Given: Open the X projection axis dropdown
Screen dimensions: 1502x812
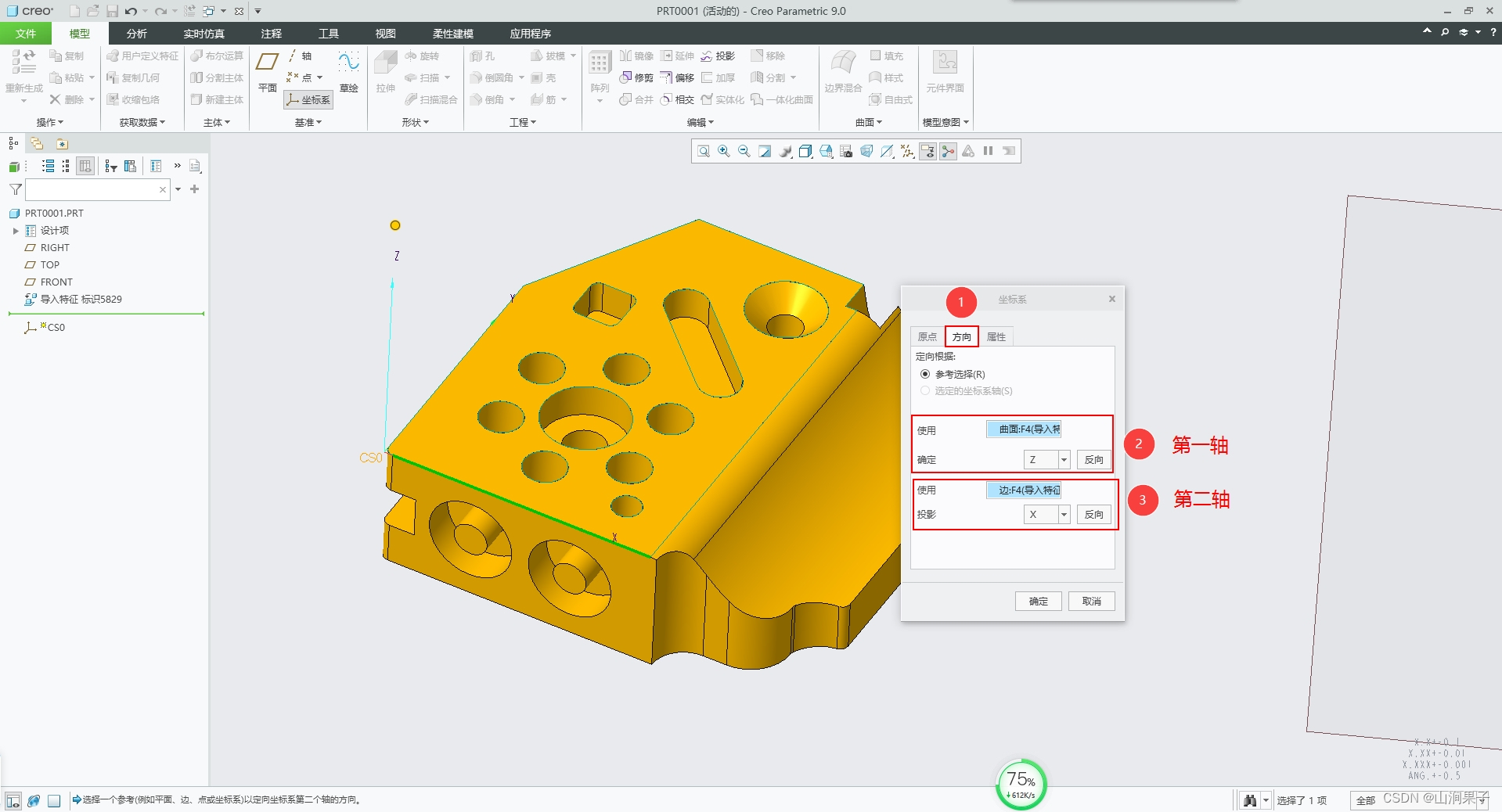Looking at the screenshot, I should click(x=1064, y=515).
